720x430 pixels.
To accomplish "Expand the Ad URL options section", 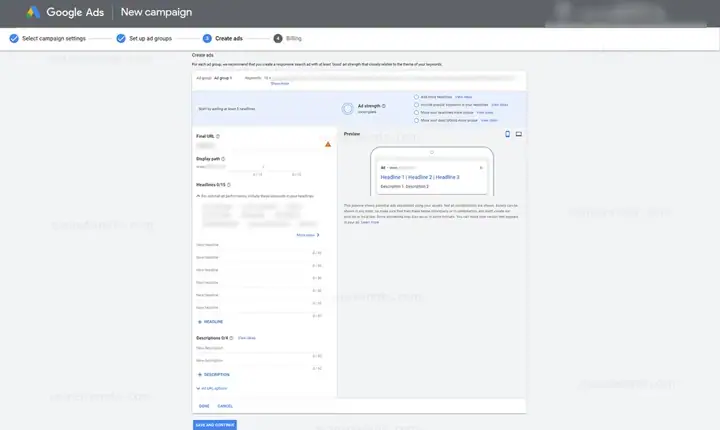I will point(212,389).
